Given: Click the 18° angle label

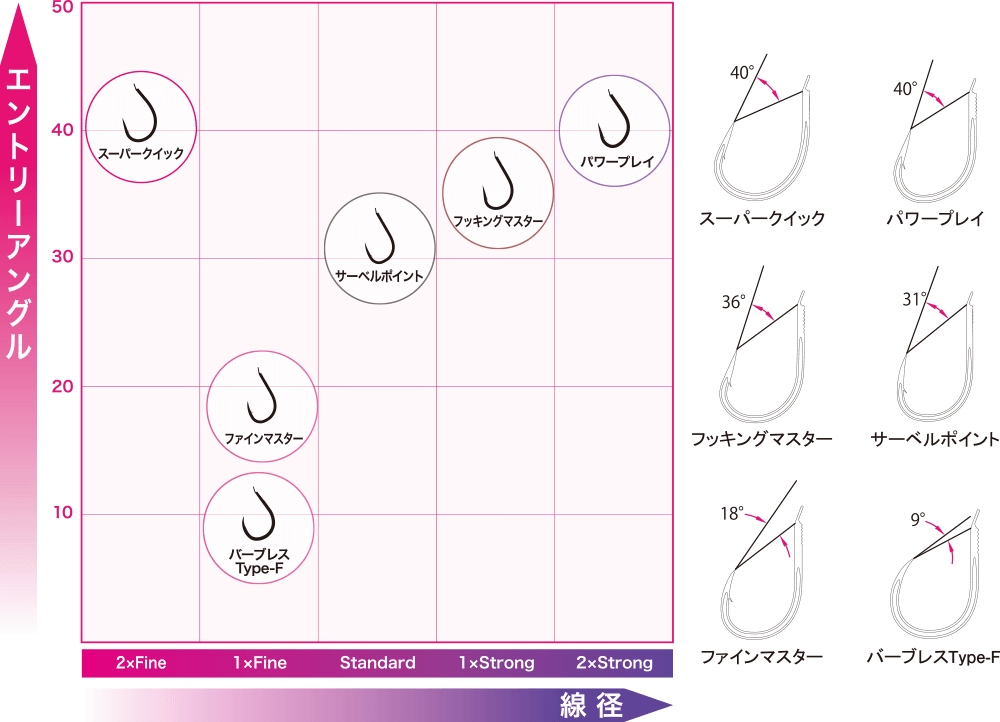Looking at the screenshot, I should point(732,513).
